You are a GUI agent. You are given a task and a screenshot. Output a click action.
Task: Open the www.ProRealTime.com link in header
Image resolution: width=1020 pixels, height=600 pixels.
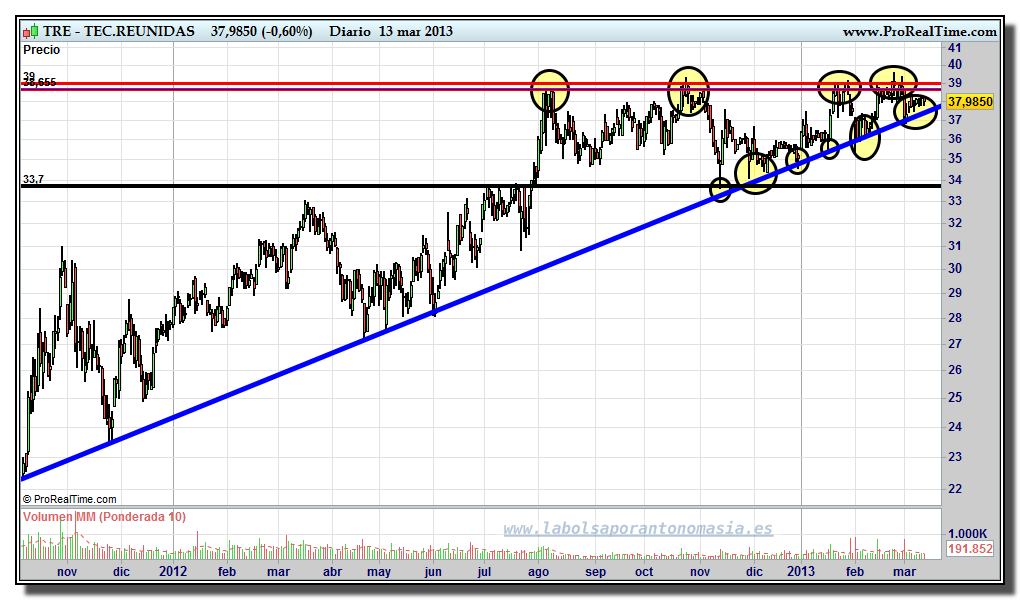pyautogui.click(x=919, y=31)
